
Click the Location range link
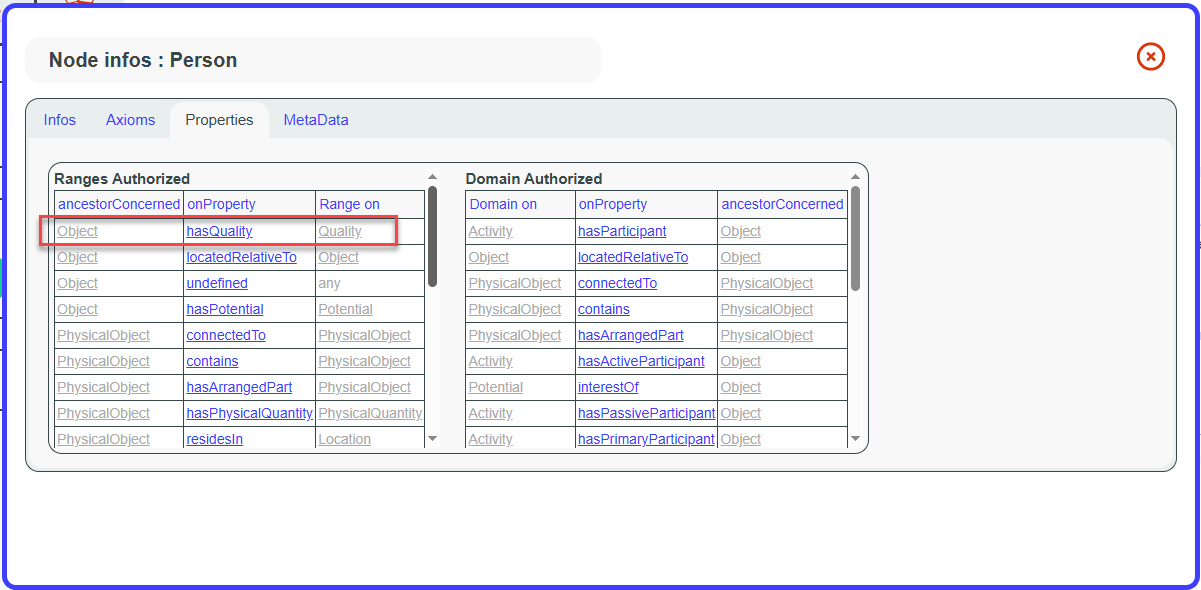pos(344,439)
